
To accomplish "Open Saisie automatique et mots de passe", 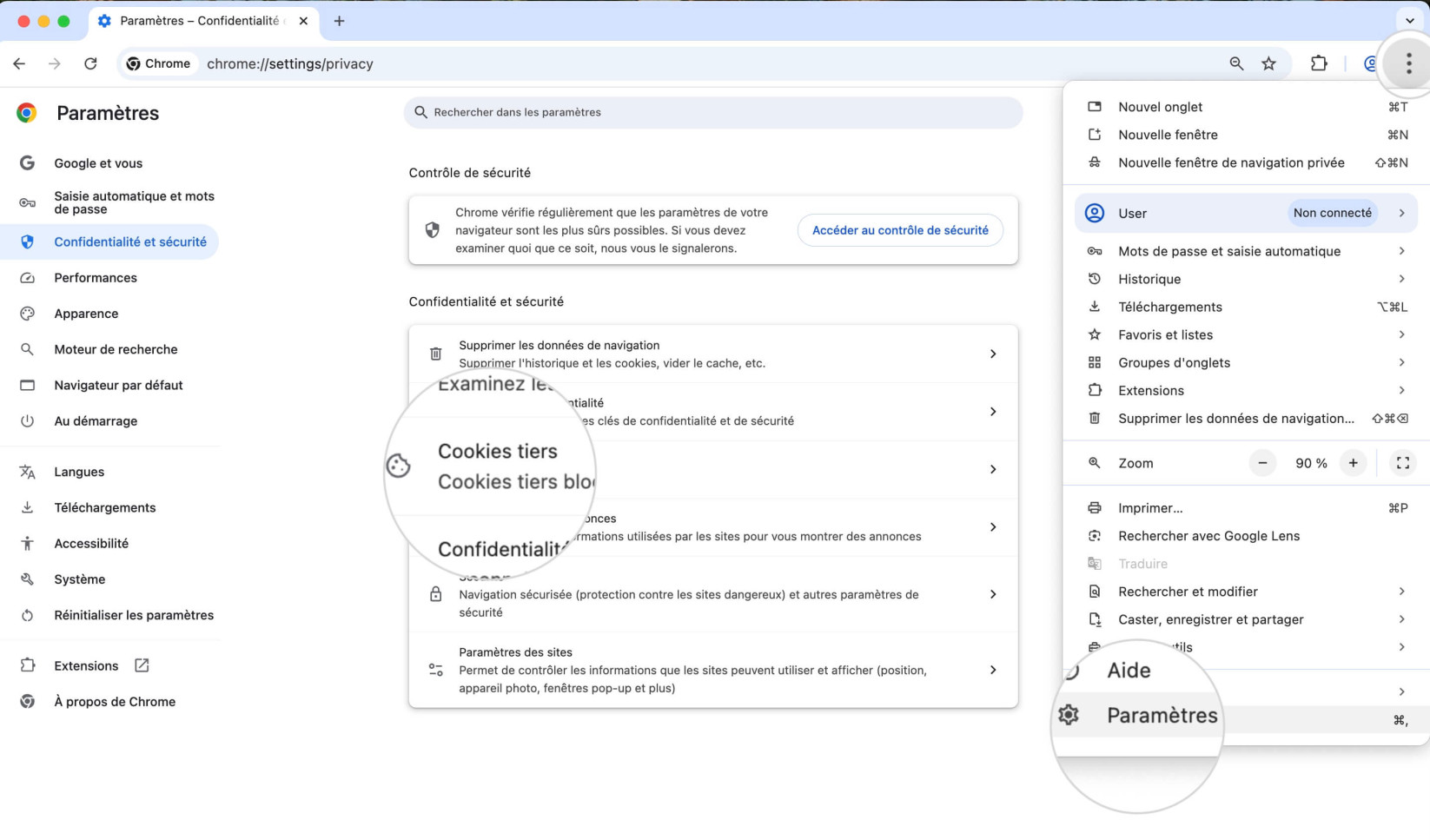I will (x=110, y=202).
